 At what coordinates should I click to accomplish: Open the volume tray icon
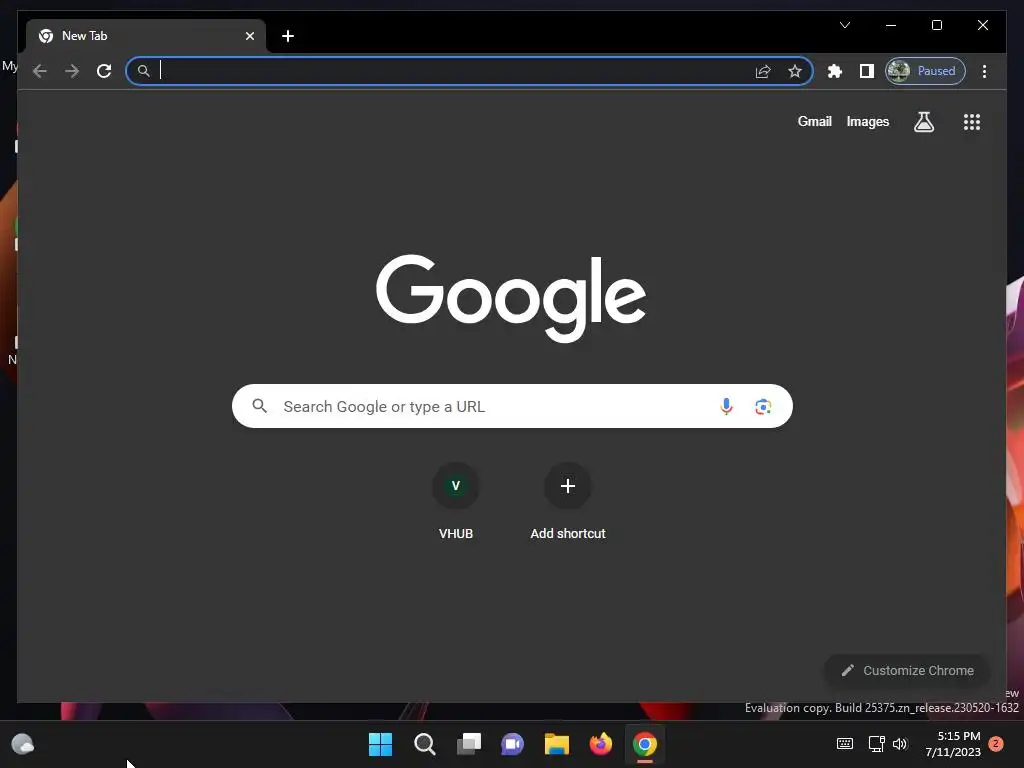(900, 743)
